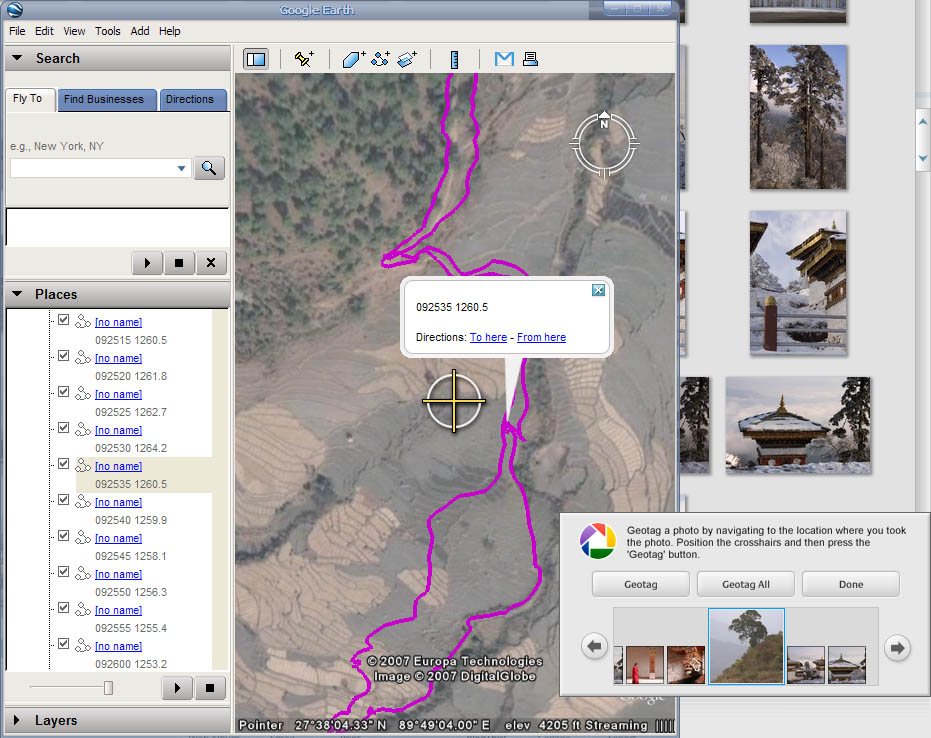The image size is (931, 738).
Task: Click the Picasa logo in geotag panel
Action: tap(598, 541)
